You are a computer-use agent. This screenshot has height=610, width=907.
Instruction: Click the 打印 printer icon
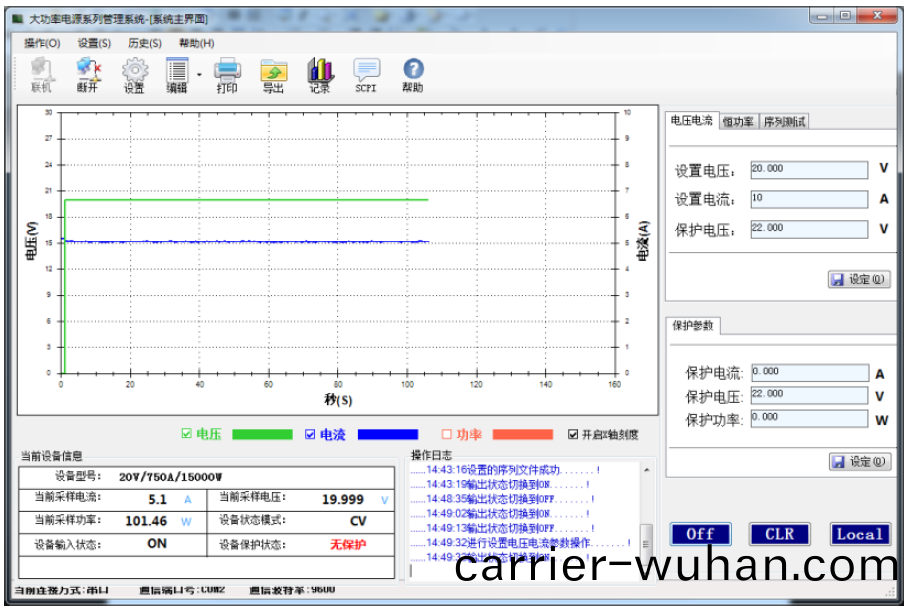[228, 72]
